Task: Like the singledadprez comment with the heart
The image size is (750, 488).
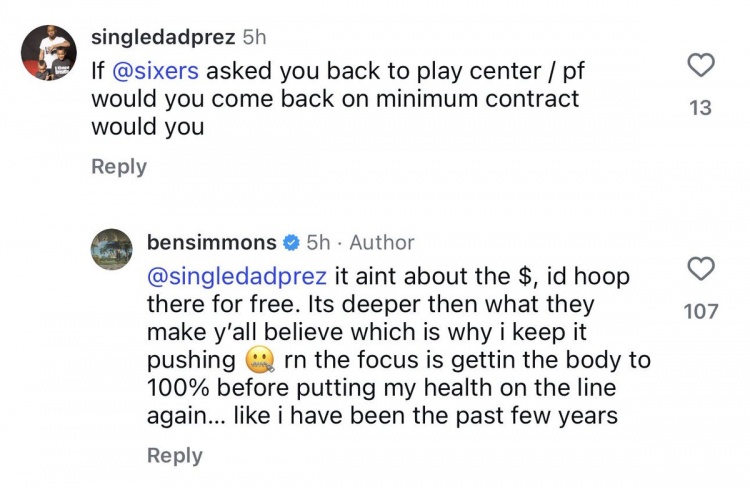Action: (x=702, y=66)
